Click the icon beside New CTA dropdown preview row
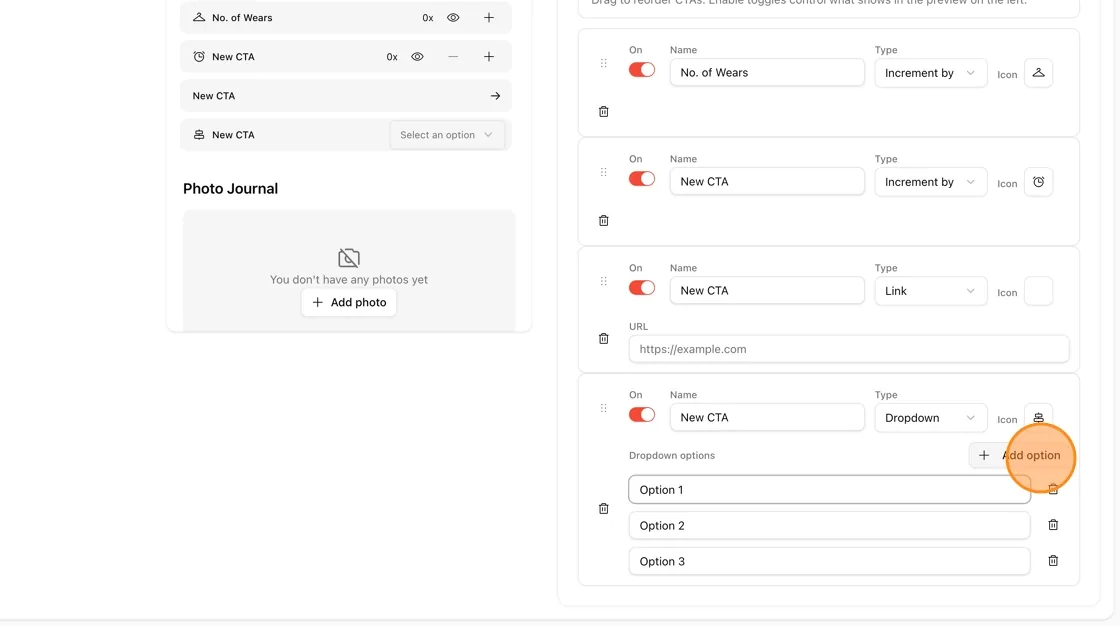The height and width of the screenshot is (626, 1120). click(199, 134)
